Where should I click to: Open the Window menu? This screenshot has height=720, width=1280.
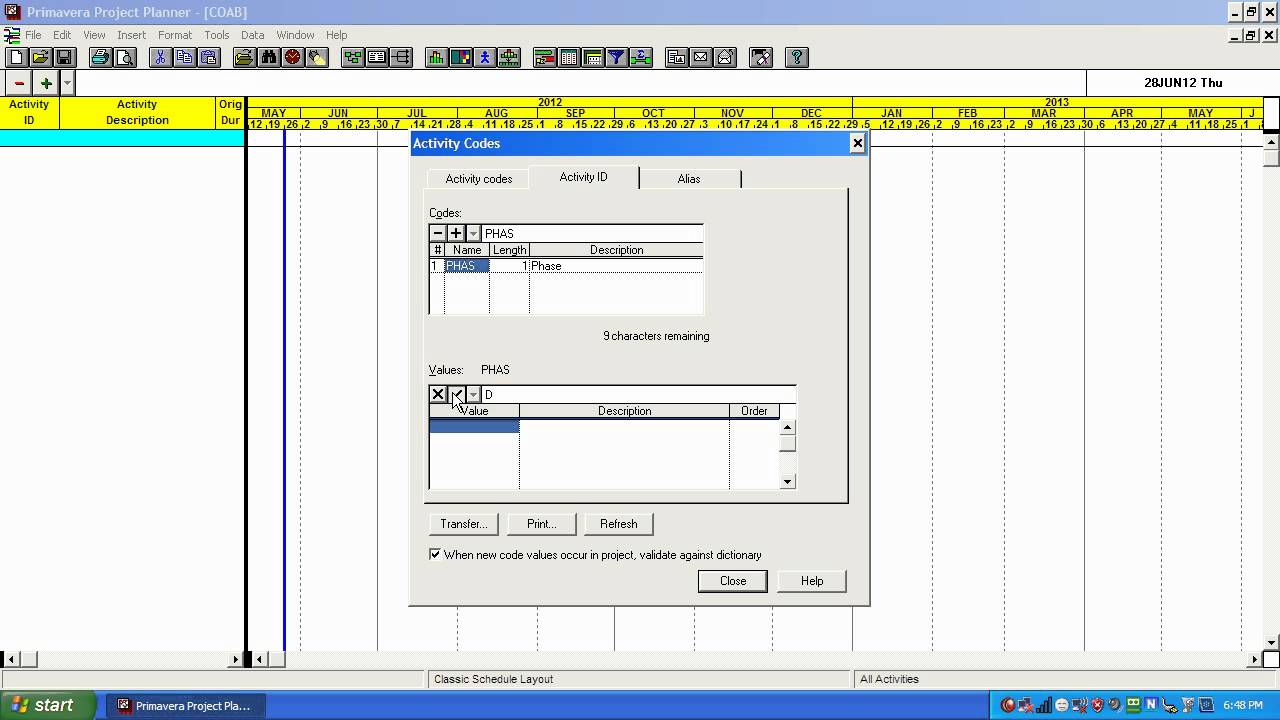tap(295, 35)
